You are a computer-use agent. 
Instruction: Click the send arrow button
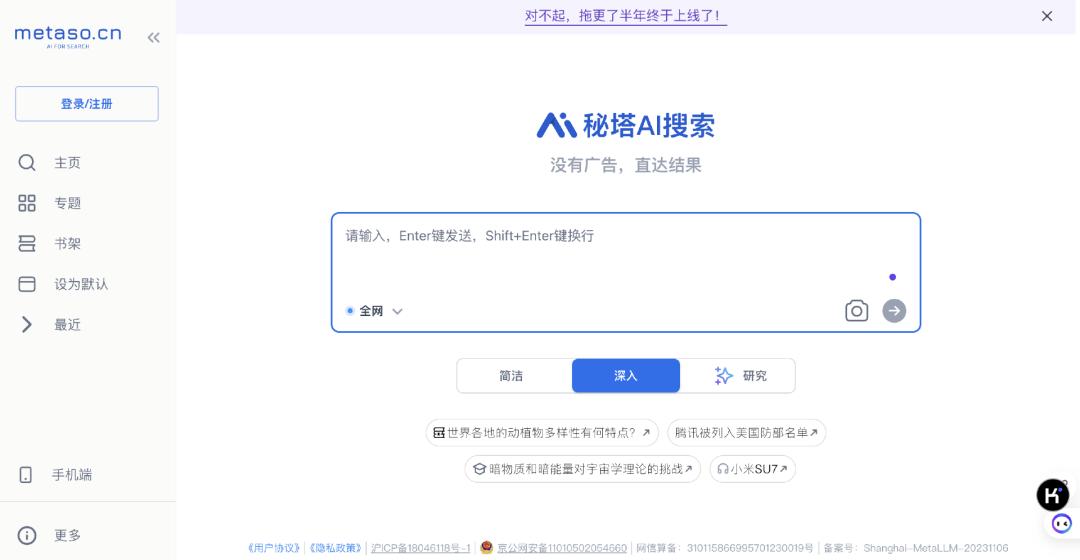coord(894,311)
